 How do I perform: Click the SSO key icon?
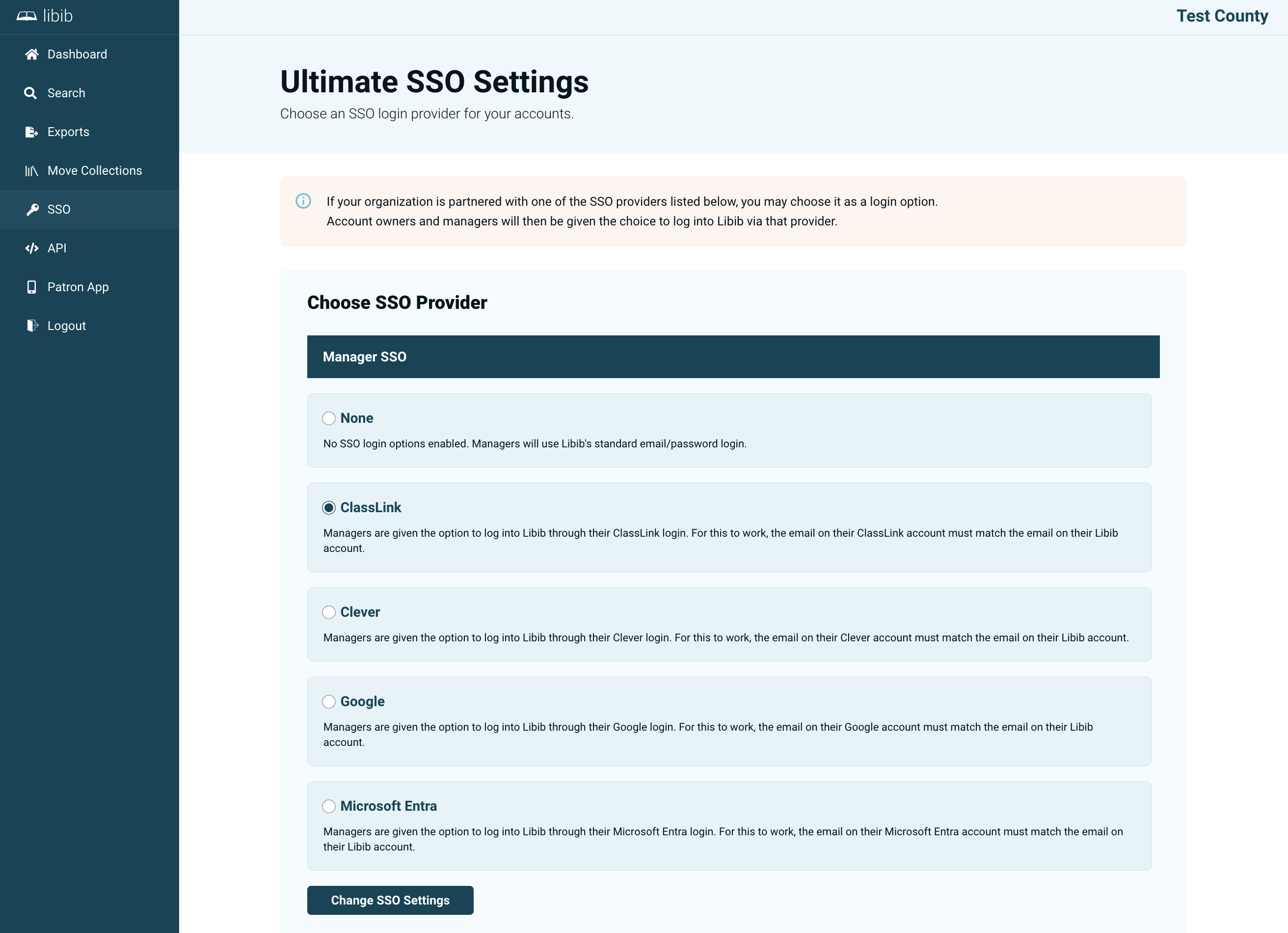pos(32,210)
